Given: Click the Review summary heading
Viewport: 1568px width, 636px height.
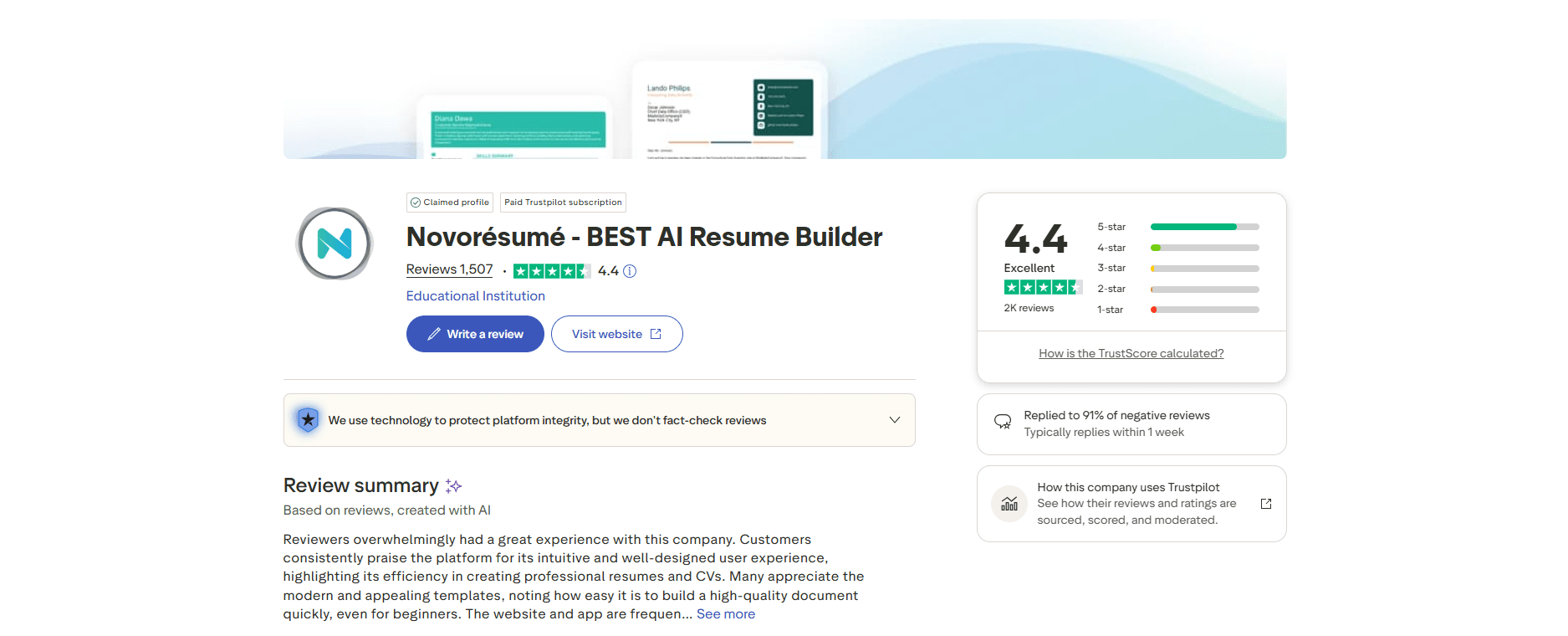Looking at the screenshot, I should (361, 485).
